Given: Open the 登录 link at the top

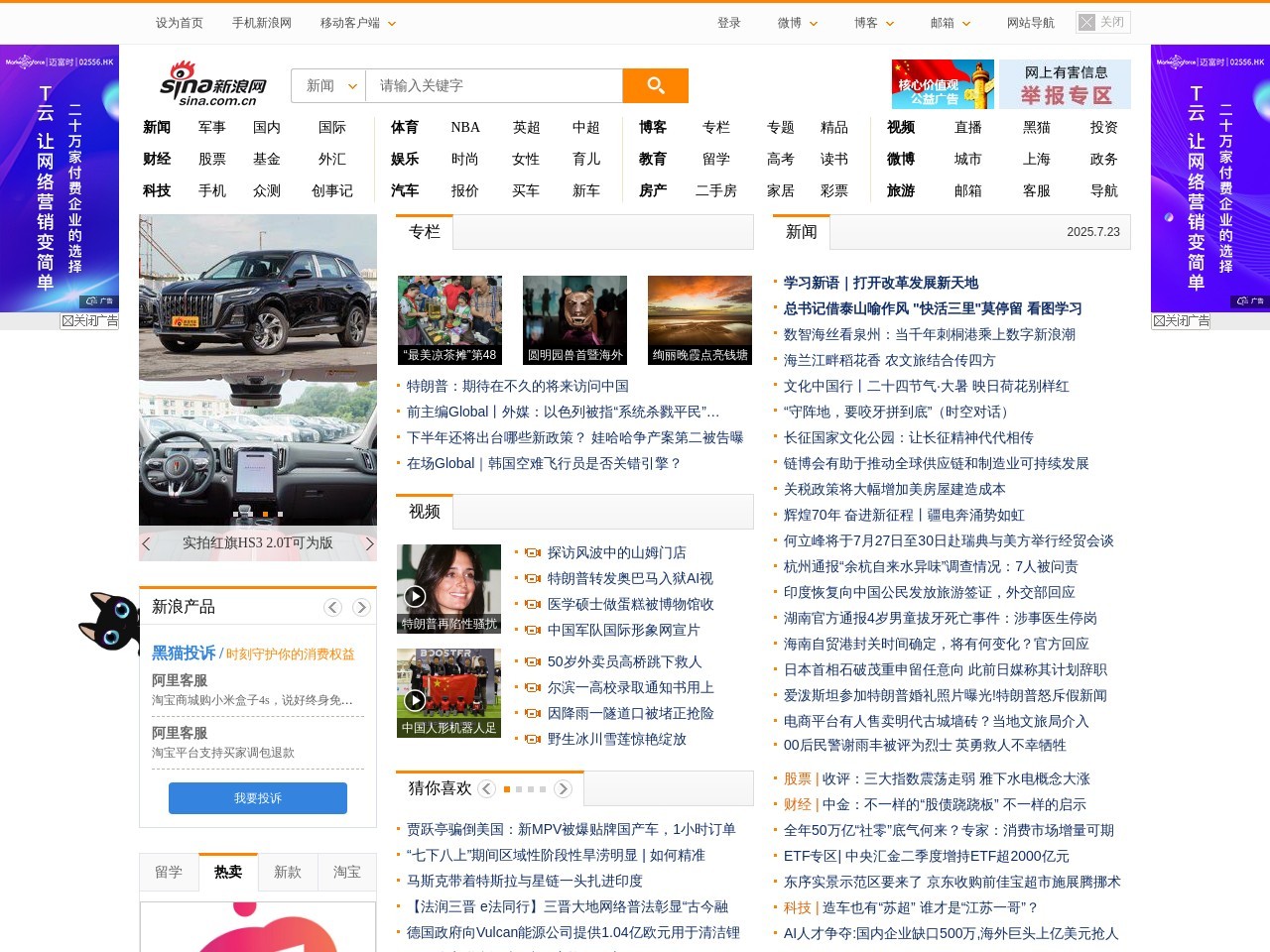Looking at the screenshot, I should coord(728,22).
